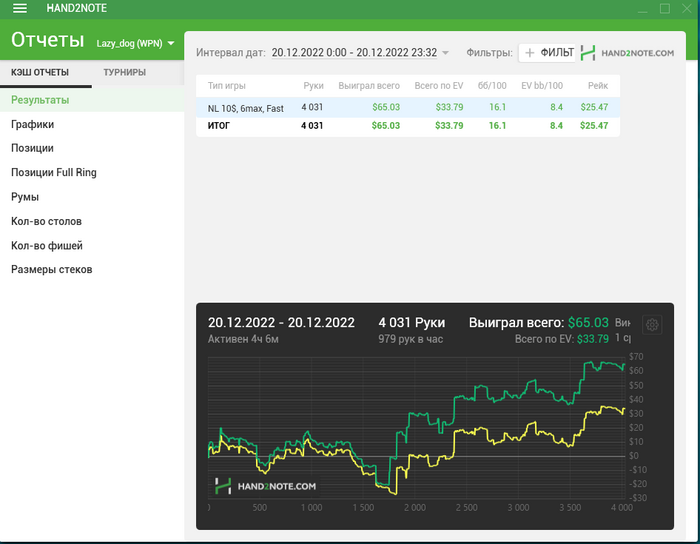The image size is (700, 544).
Task: Open chart settings gear icon
Action: [x=652, y=325]
